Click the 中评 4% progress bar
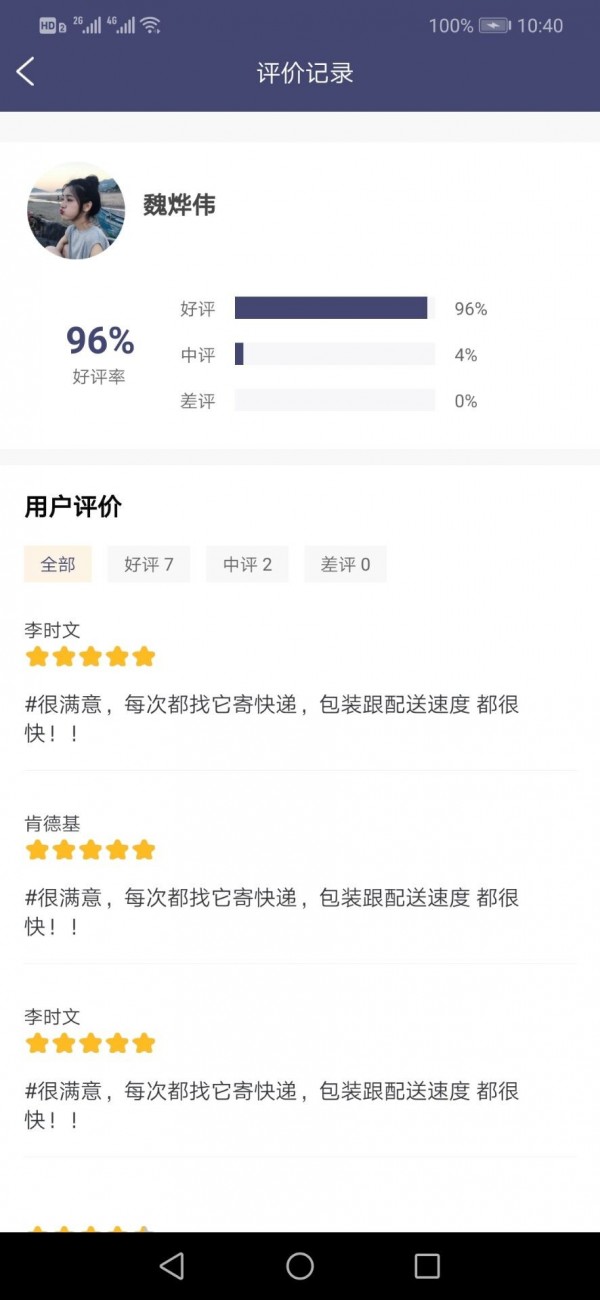The image size is (600, 1300). [334, 354]
